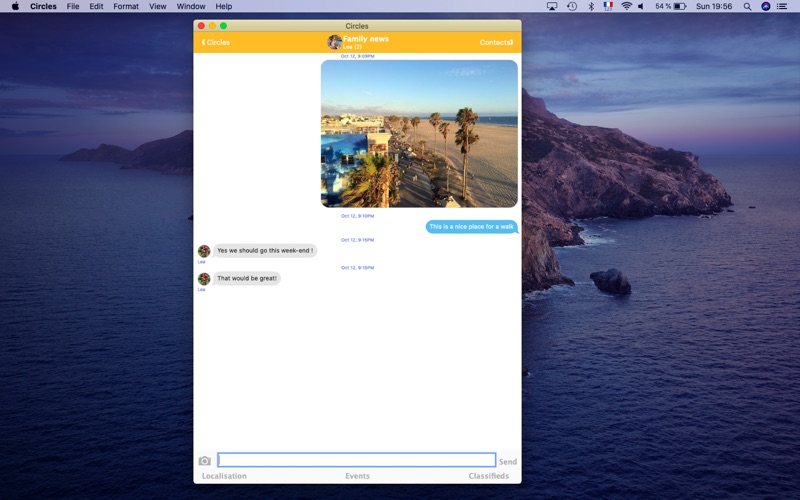Click the Send button

tap(508, 461)
